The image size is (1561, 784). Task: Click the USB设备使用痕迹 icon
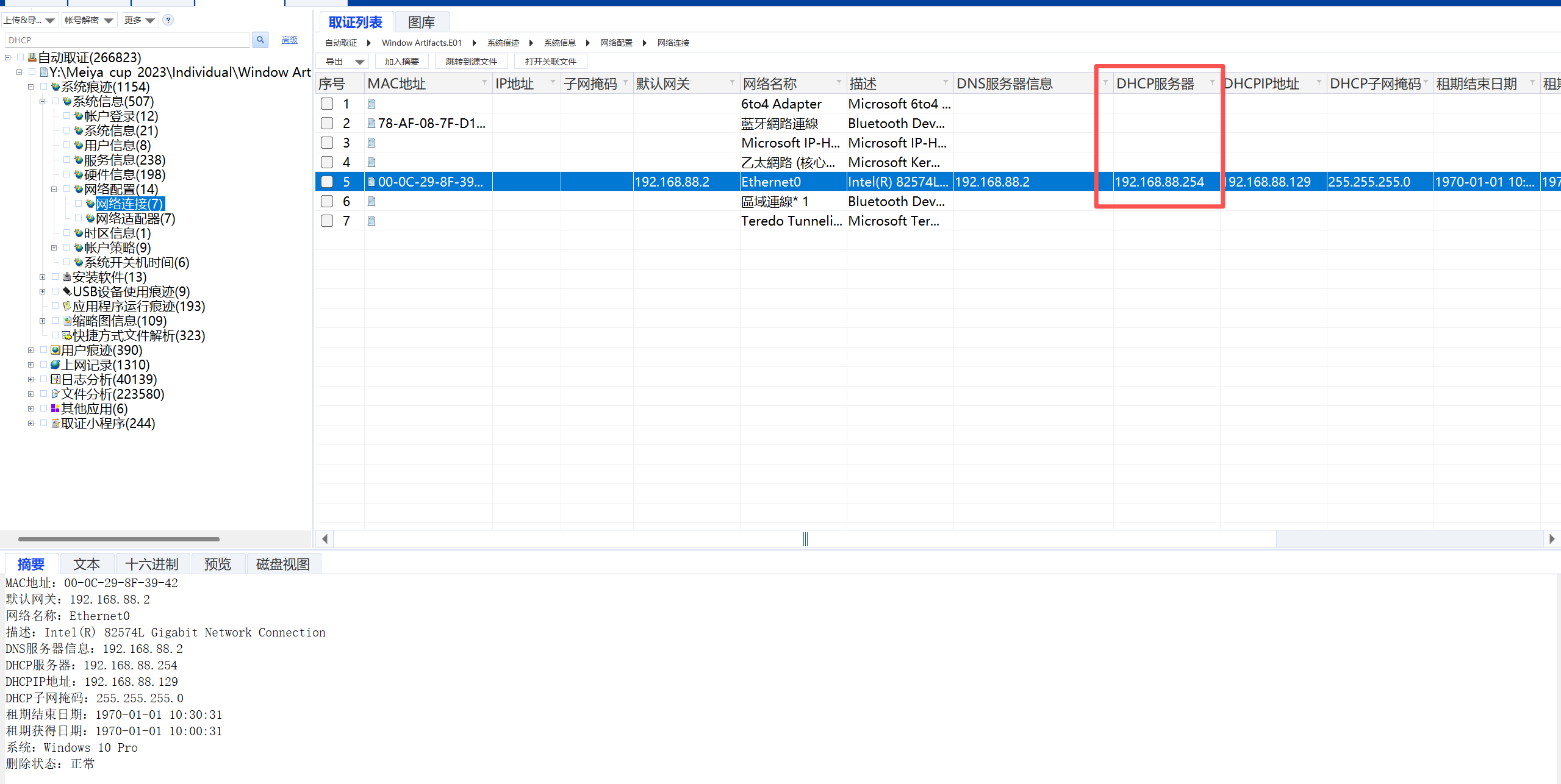coord(67,291)
